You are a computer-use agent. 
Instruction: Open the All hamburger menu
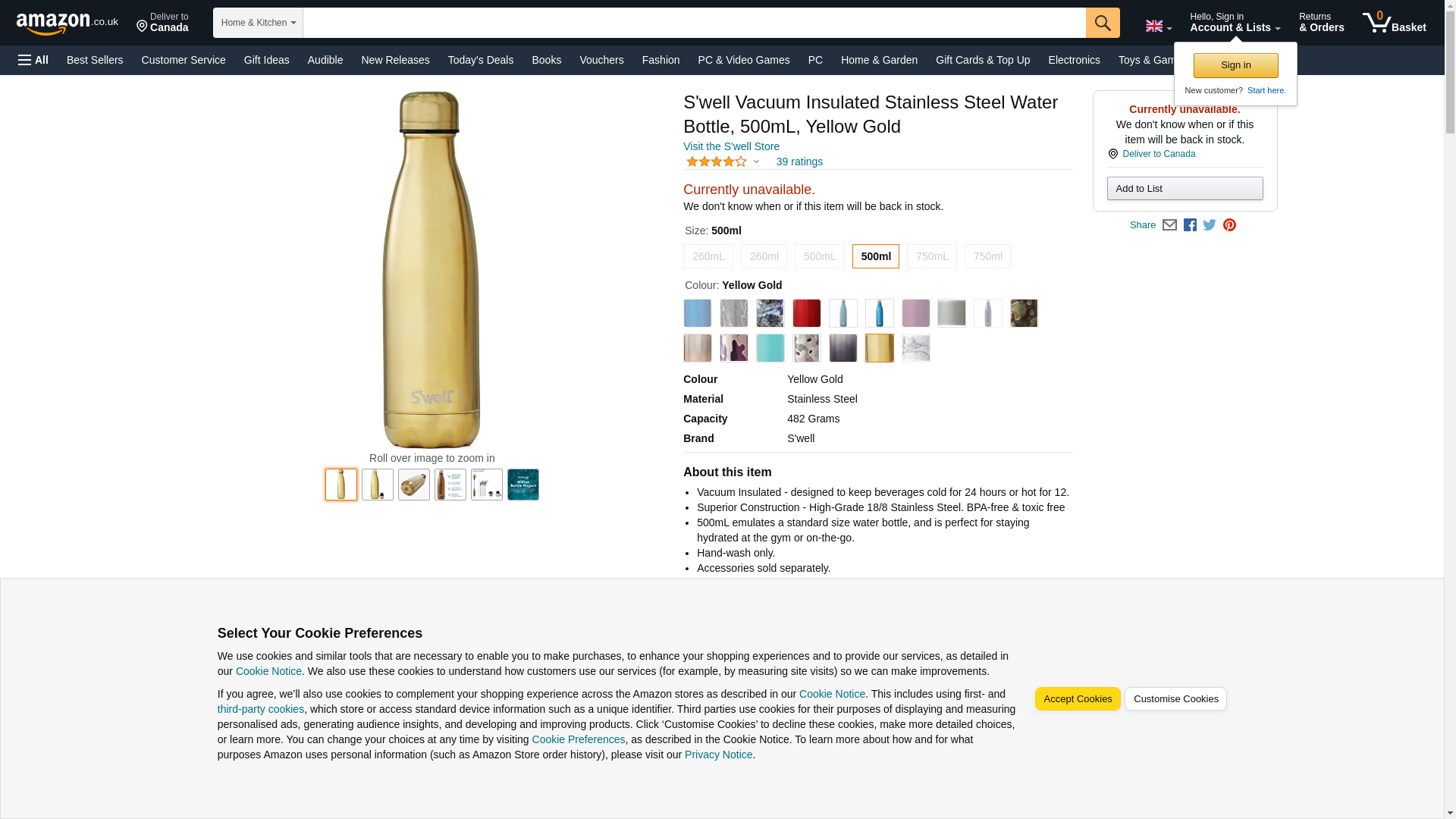(x=33, y=60)
